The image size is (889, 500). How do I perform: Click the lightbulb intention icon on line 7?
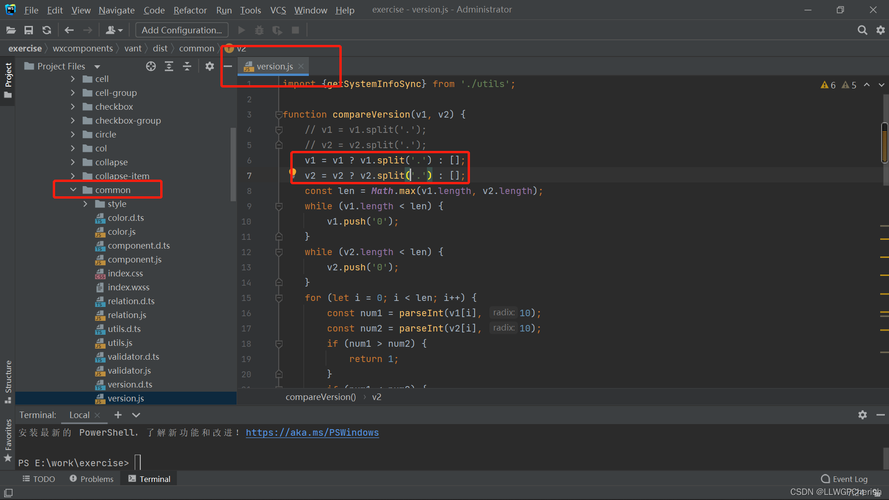click(293, 172)
